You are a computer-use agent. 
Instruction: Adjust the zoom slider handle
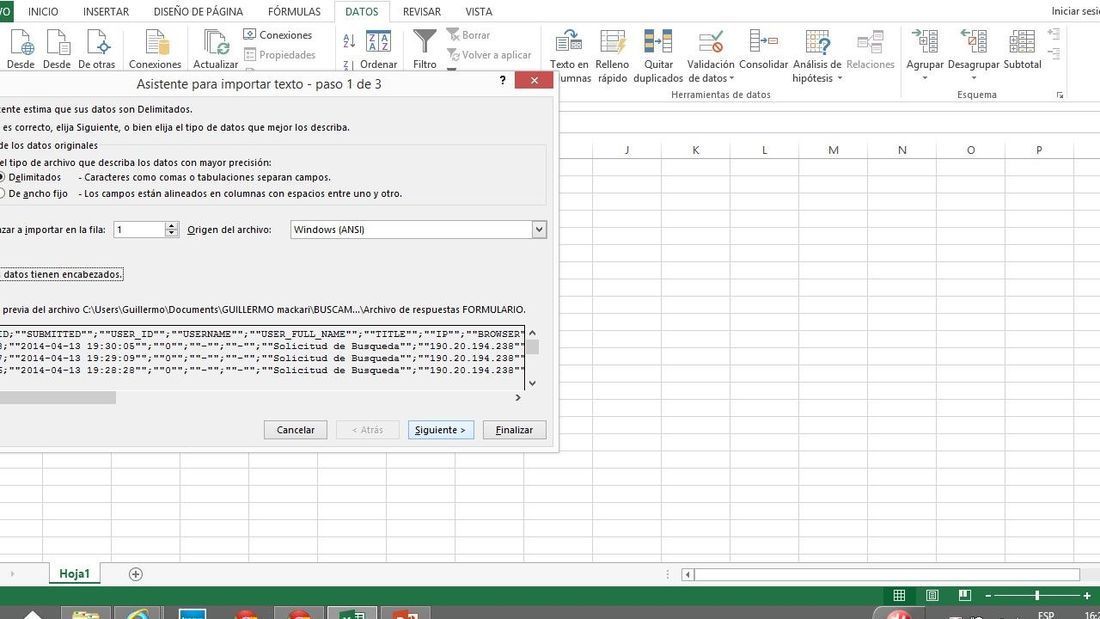tap(1037, 595)
